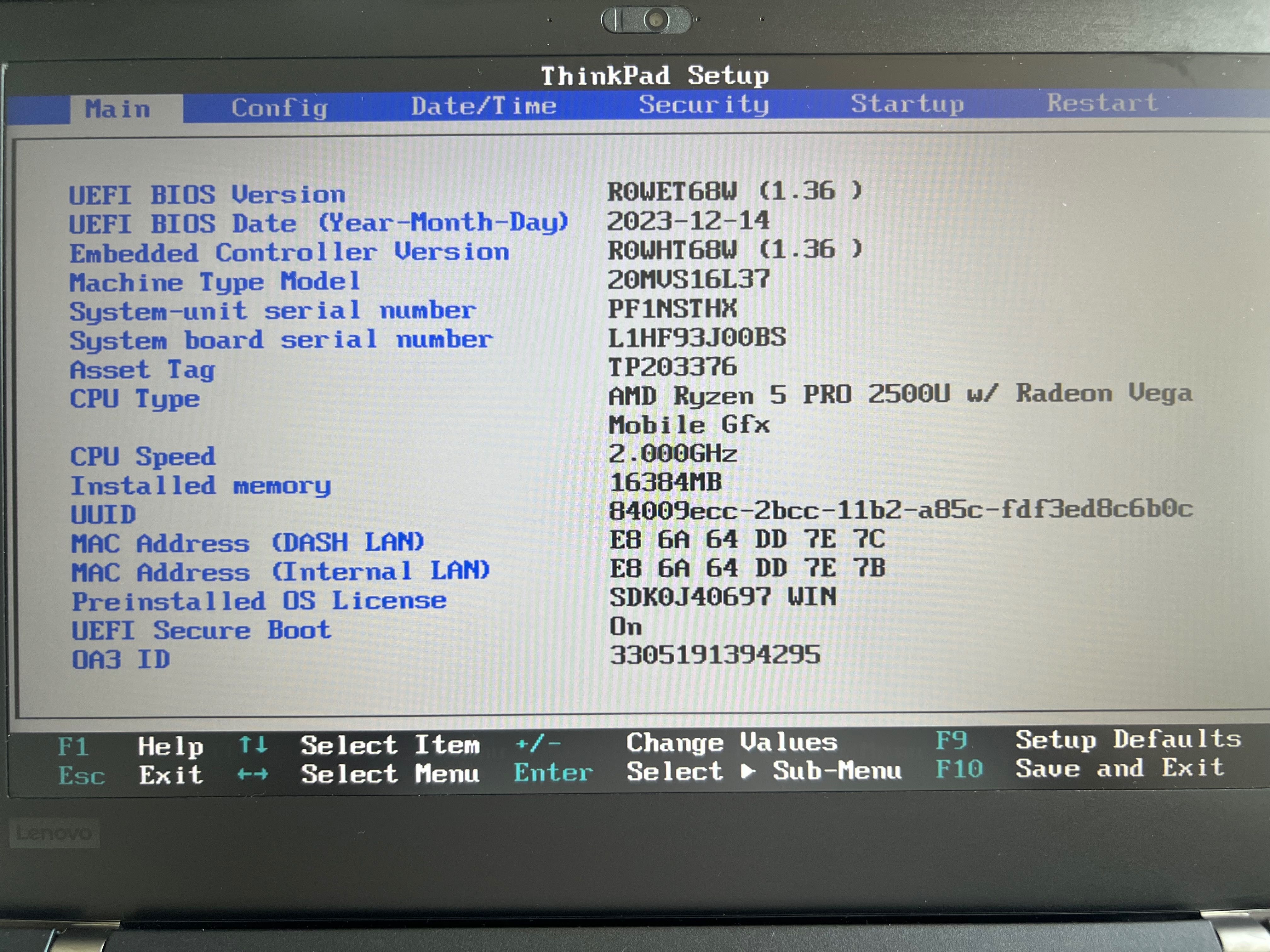Click serial number PF1NSTHX
Viewport: 1270px width, 952px height.
[x=672, y=309]
